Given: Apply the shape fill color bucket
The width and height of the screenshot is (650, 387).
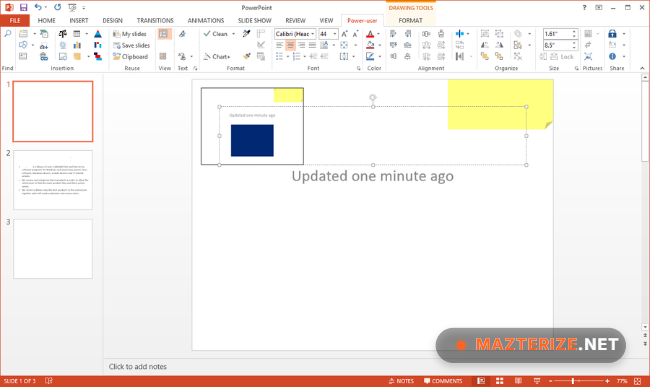Looking at the screenshot, I should pyautogui.click(x=370, y=45).
